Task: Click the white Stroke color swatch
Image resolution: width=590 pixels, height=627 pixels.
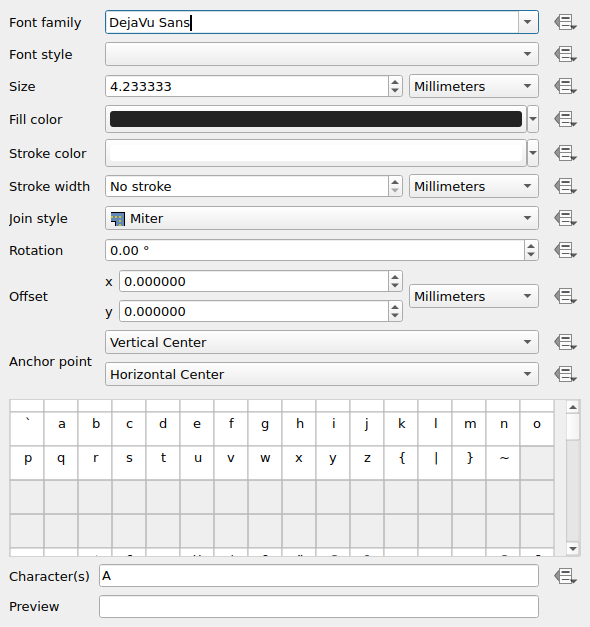Action: pyautogui.click(x=316, y=153)
